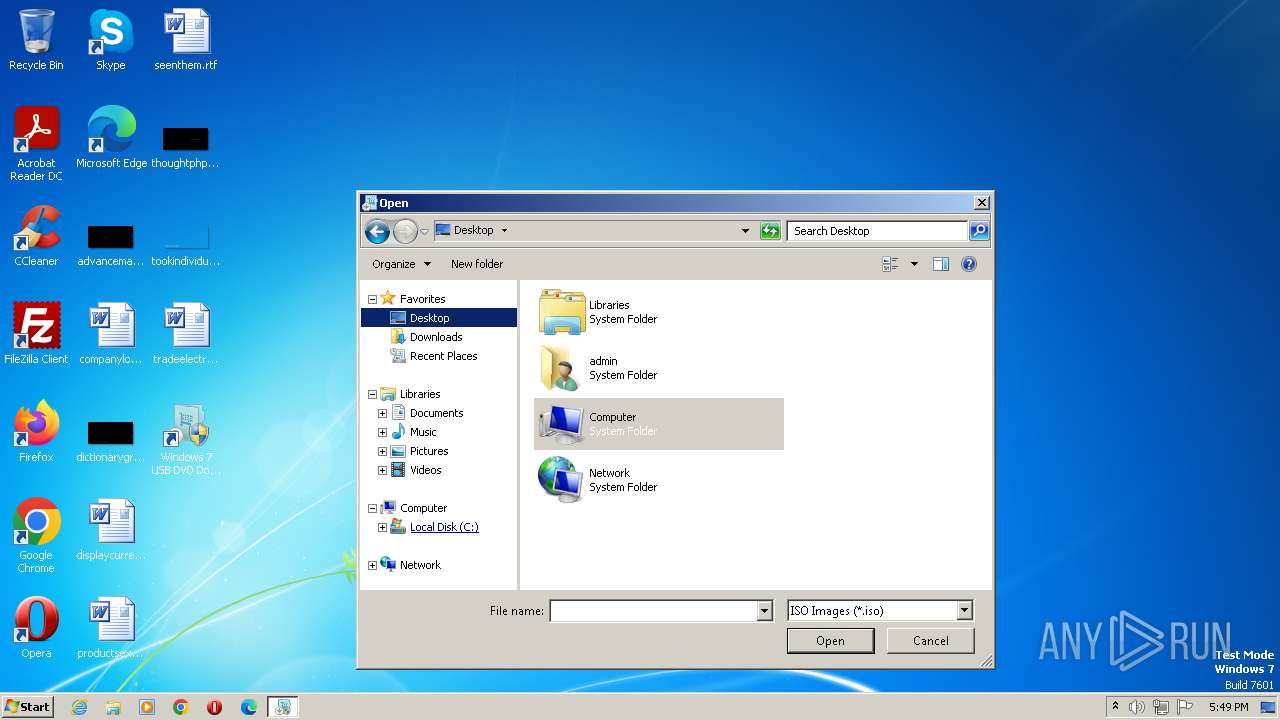Select the admin system folder item
The width and height of the screenshot is (1280, 720).
coord(659,368)
